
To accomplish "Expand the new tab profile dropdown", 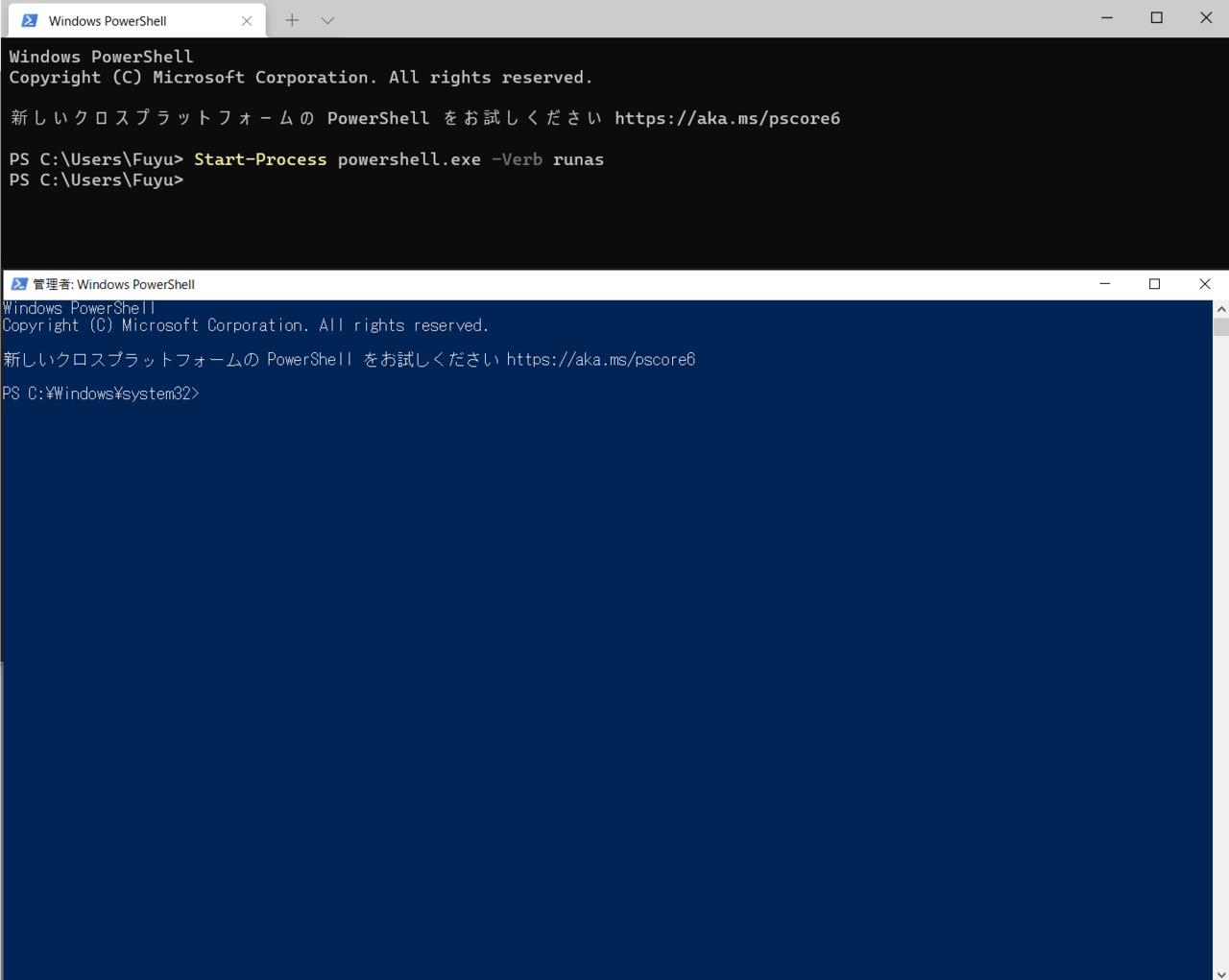I will point(327,20).
